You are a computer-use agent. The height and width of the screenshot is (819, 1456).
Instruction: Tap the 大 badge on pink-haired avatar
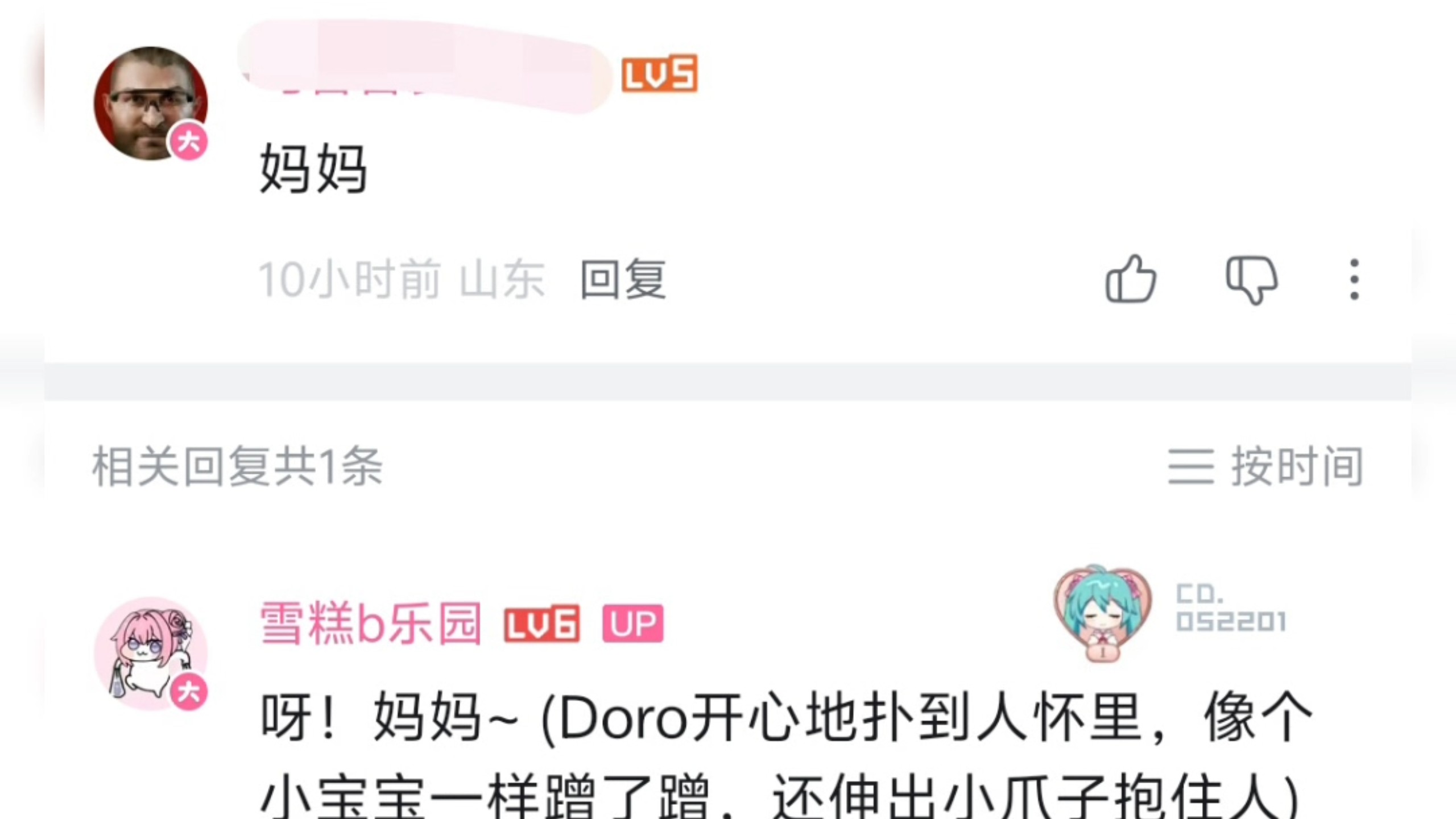pos(189,692)
